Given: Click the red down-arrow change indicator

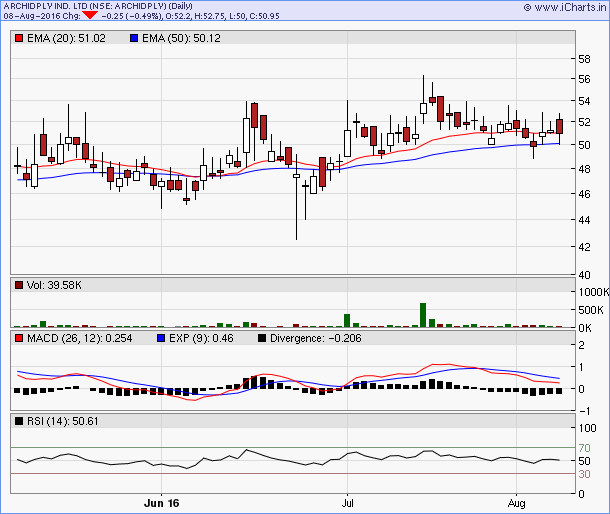Looking at the screenshot, I should coord(90,15).
